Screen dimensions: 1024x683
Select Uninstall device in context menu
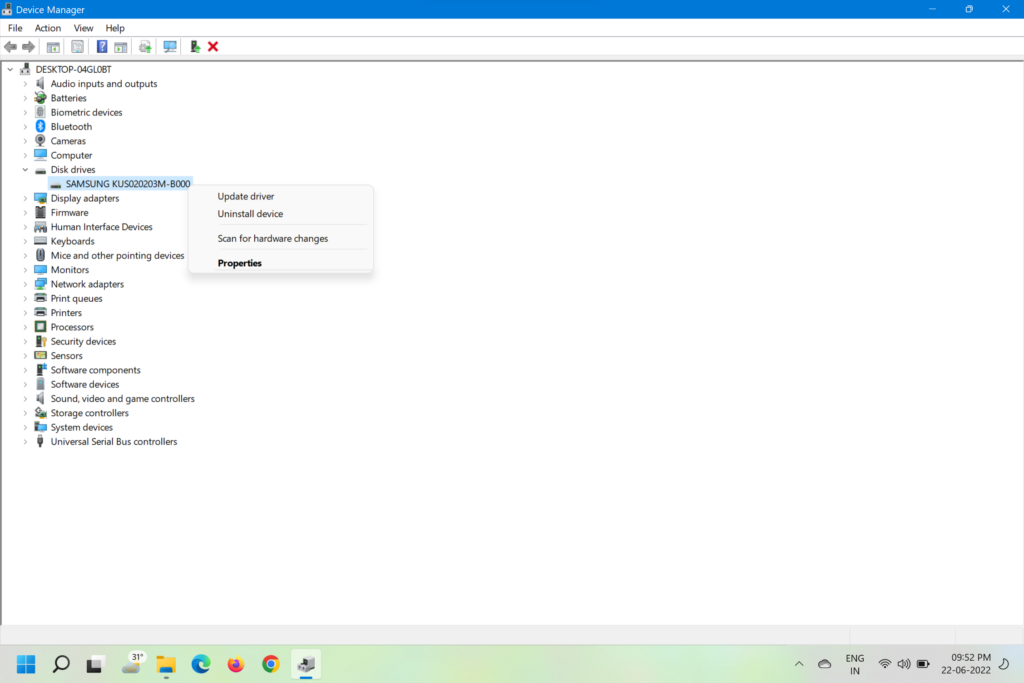(x=250, y=214)
